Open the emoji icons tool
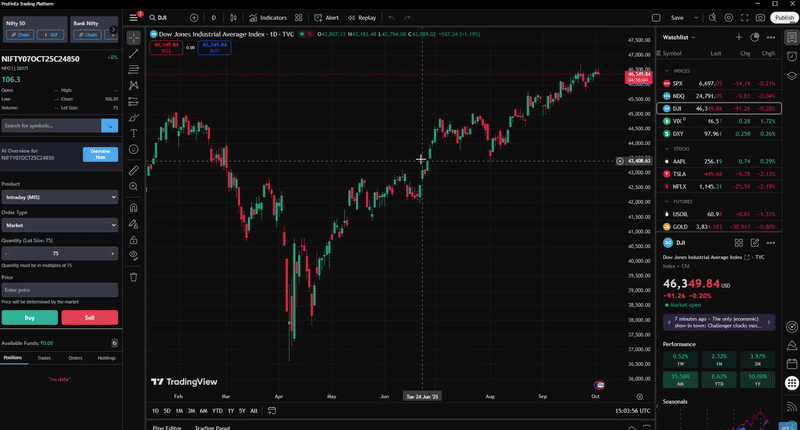Image resolution: width=800 pixels, height=430 pixels. click(x=134, y=149)
